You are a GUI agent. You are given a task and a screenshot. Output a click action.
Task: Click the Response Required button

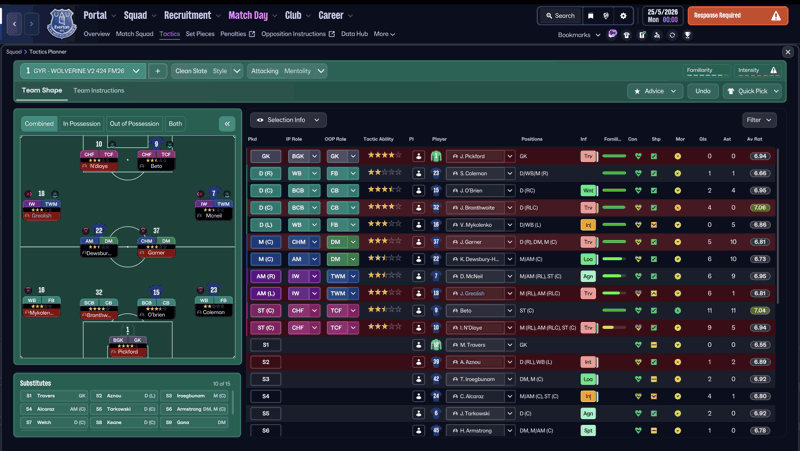pyautogui.click(x=737, y=16)
